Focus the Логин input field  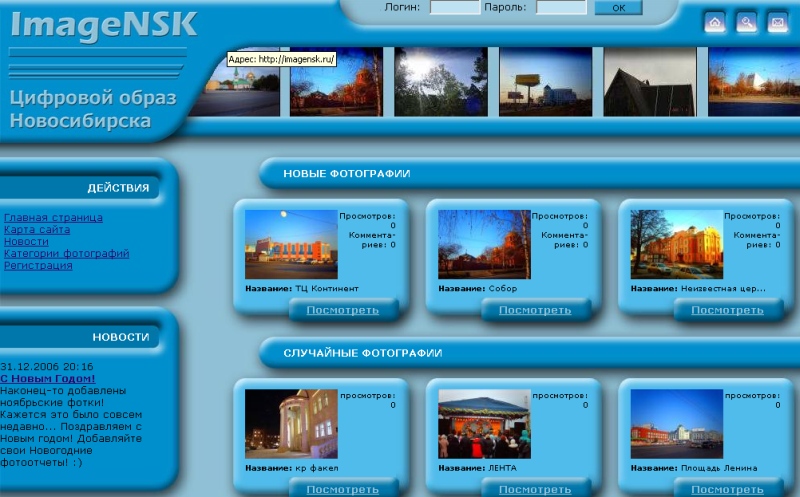pyautogui.click(x=455, y=7)
